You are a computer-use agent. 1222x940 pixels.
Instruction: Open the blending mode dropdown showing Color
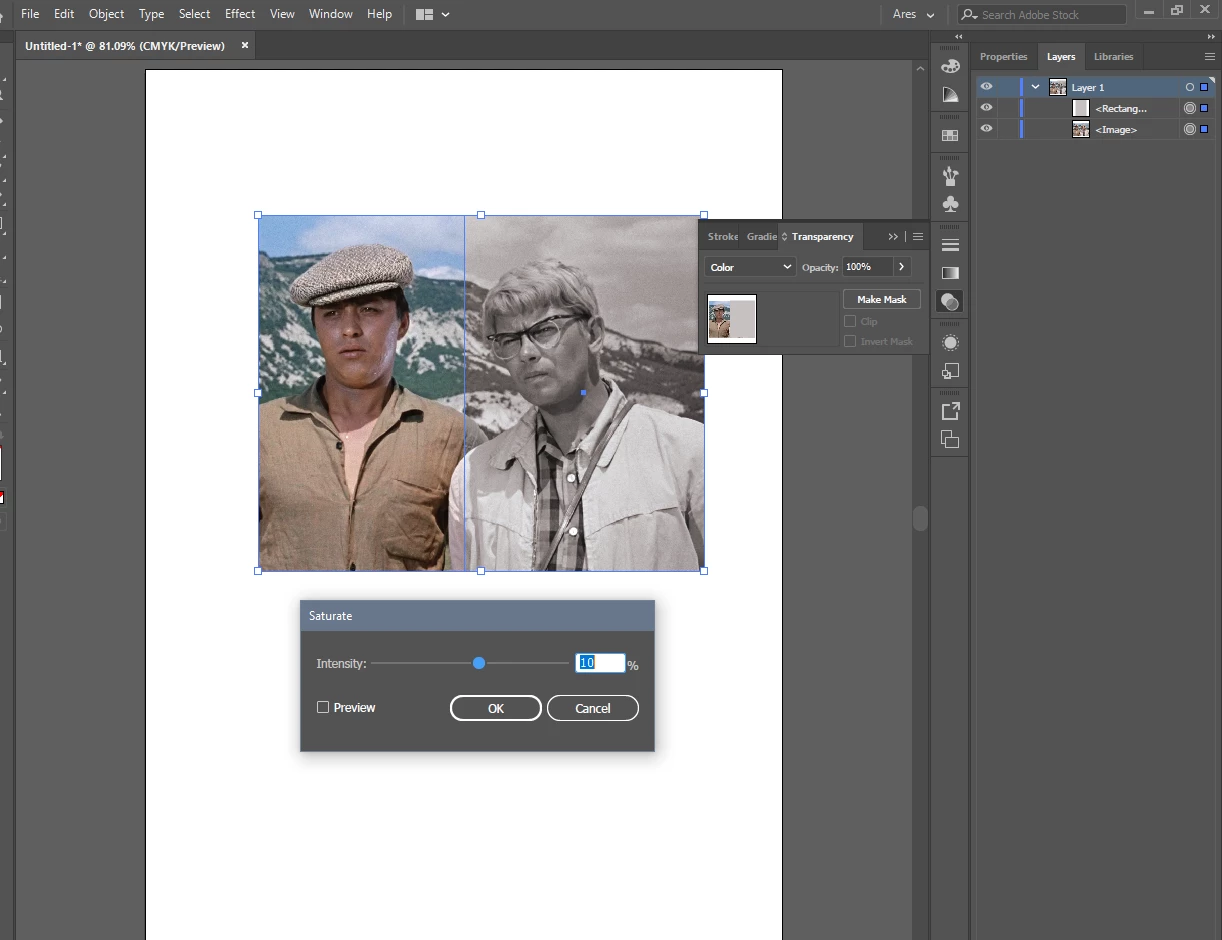point(750,267)
